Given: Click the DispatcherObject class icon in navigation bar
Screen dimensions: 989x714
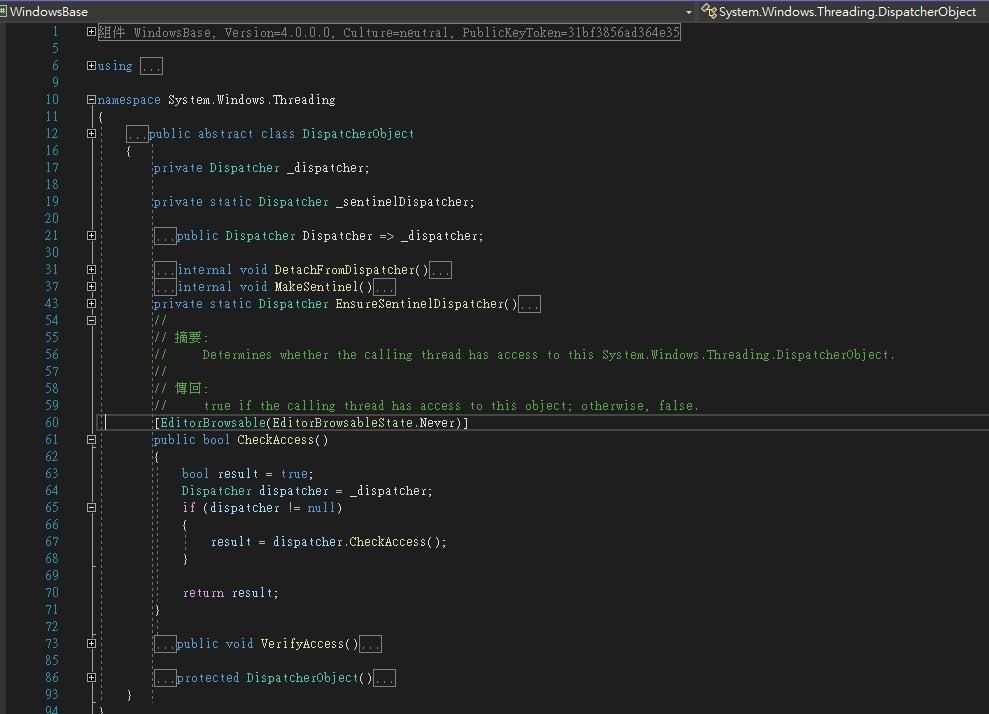Looking at the screenshot, I should point(709,12).
